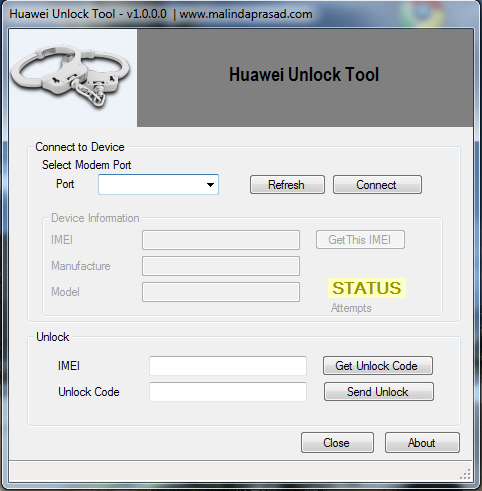Close the tool with Close button
This screenshot has height=491, width=482.
pyautogui.click(x=337, y=443)
